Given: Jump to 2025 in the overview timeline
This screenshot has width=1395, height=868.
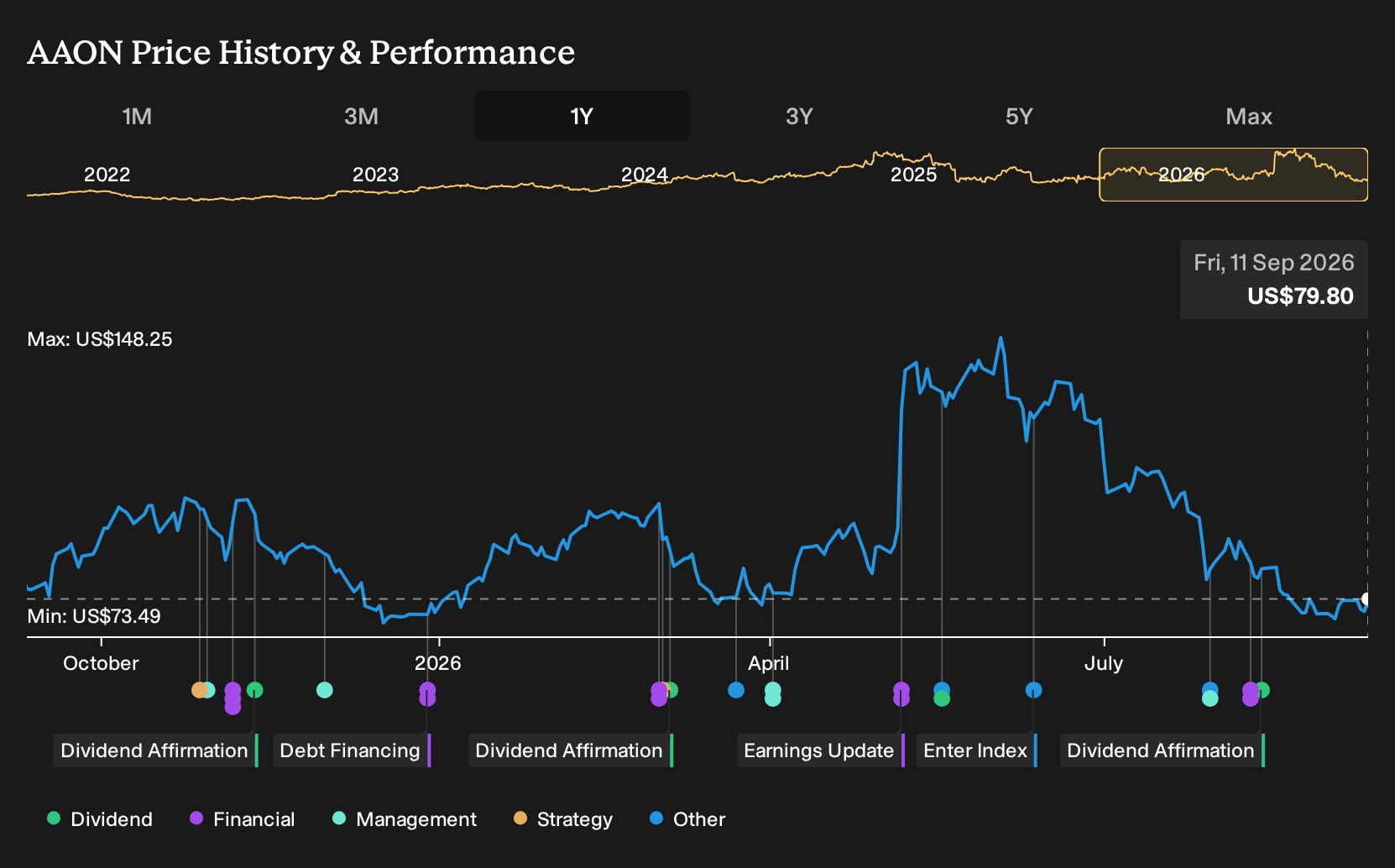Looking at the screenshot, I should click(x=913, y=175).
